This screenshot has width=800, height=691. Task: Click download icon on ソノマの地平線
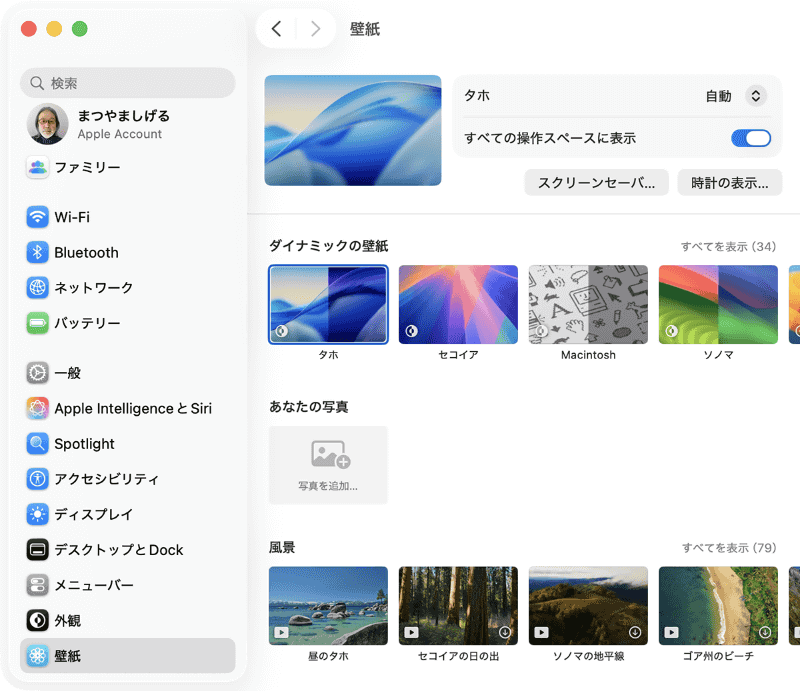(635, 632)
